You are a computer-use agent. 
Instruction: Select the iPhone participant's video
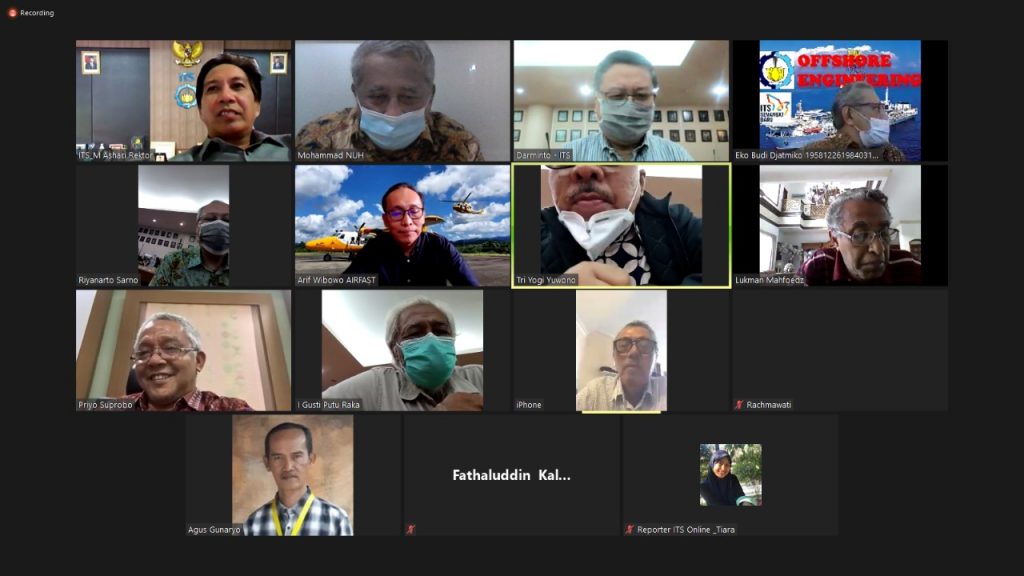tap(621, 350)
